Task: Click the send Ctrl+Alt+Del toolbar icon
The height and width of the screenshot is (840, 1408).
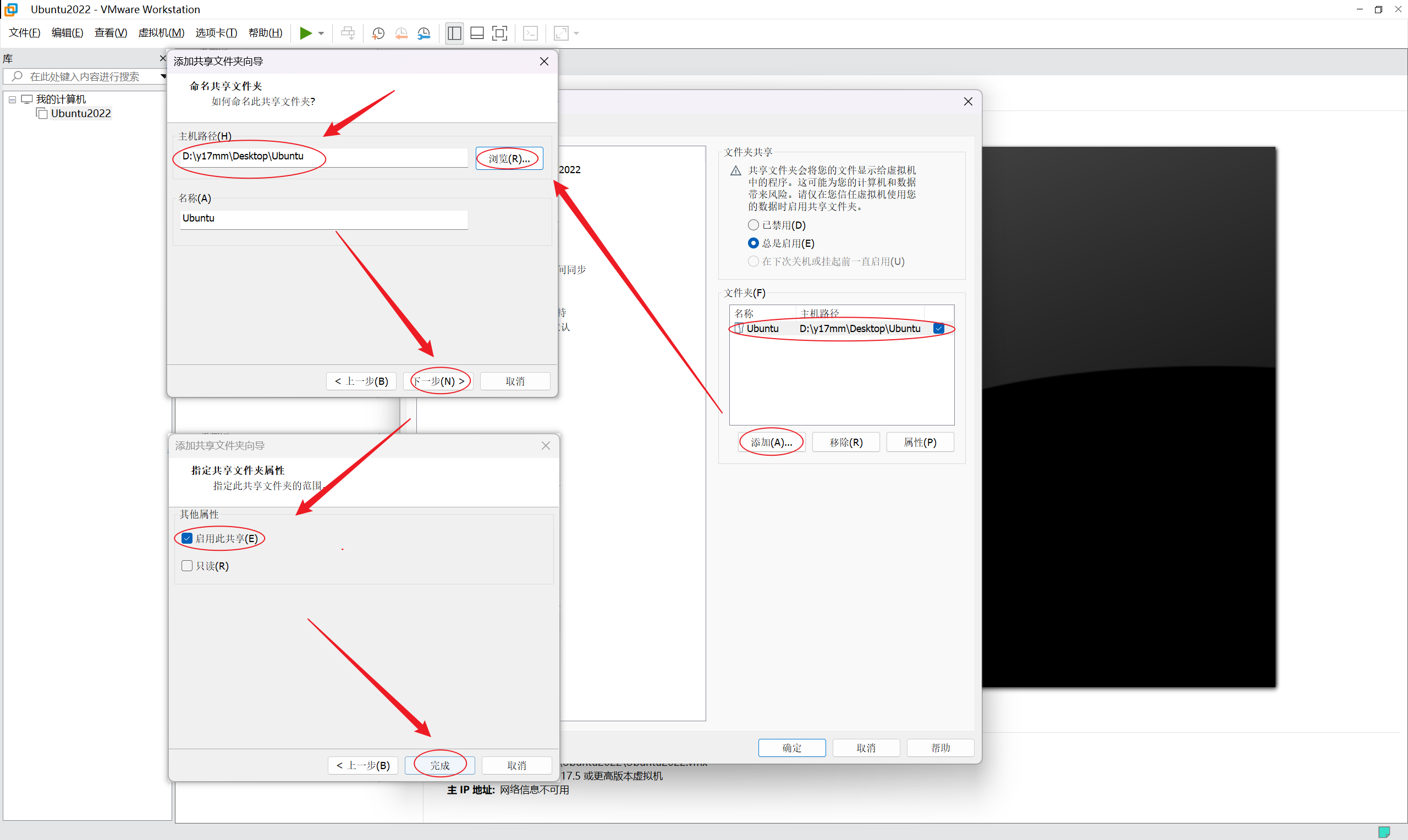Action: 348,33
